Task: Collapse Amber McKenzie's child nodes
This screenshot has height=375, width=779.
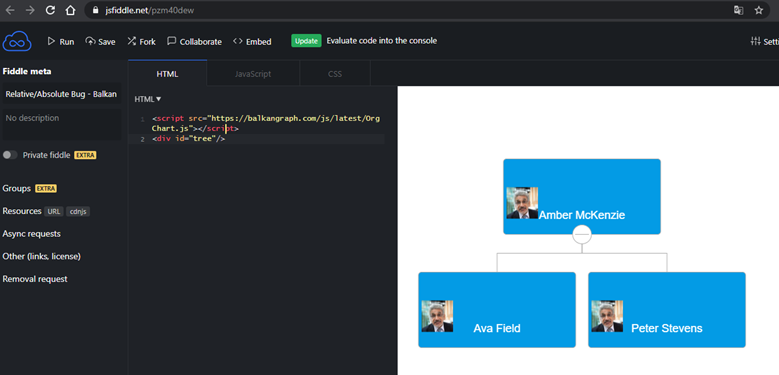Action: (582, 234)
